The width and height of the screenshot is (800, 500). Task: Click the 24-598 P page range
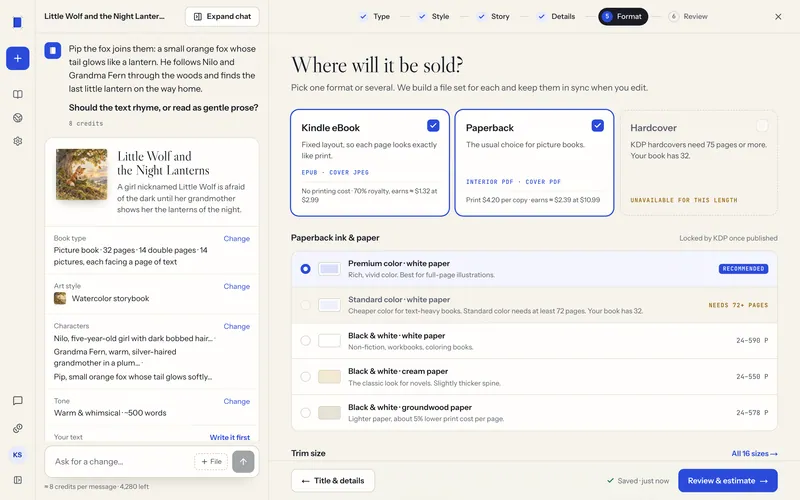coord(752,341)
